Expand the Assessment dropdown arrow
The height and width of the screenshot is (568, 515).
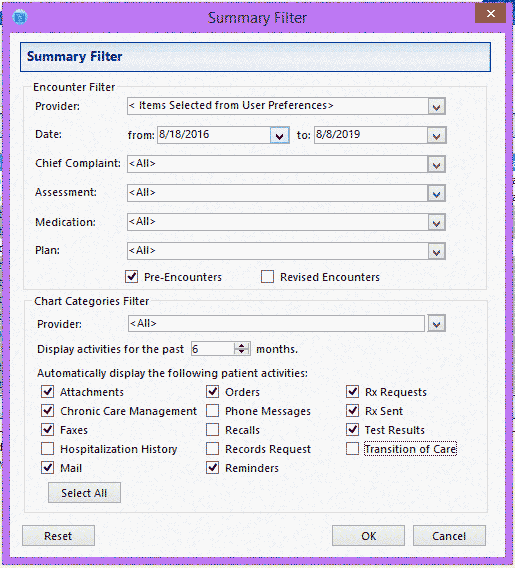tap(436, 193)
